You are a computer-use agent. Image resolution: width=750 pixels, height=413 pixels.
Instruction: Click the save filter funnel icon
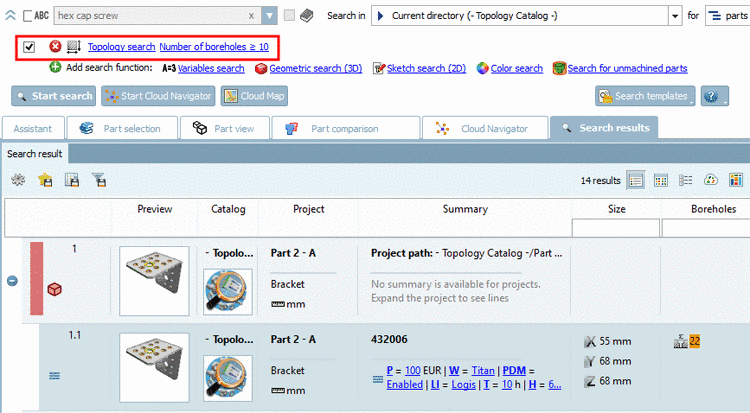99,180
